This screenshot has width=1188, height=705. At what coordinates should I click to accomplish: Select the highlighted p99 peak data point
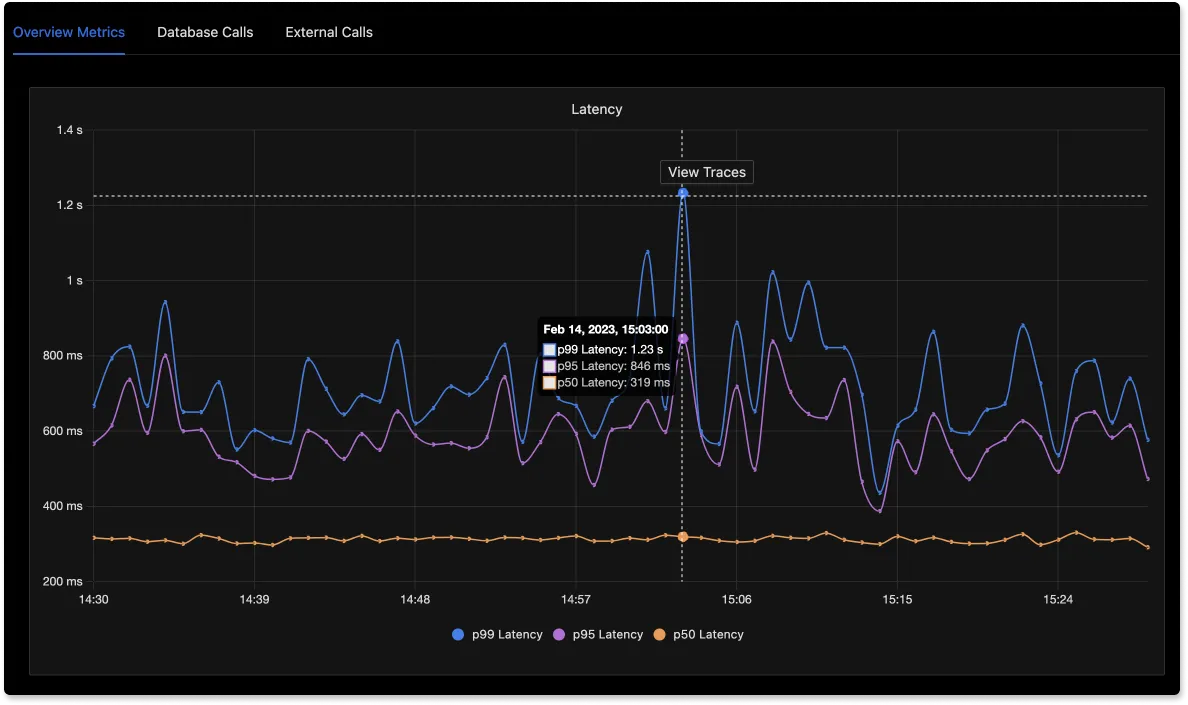click(x=683, y=193)
